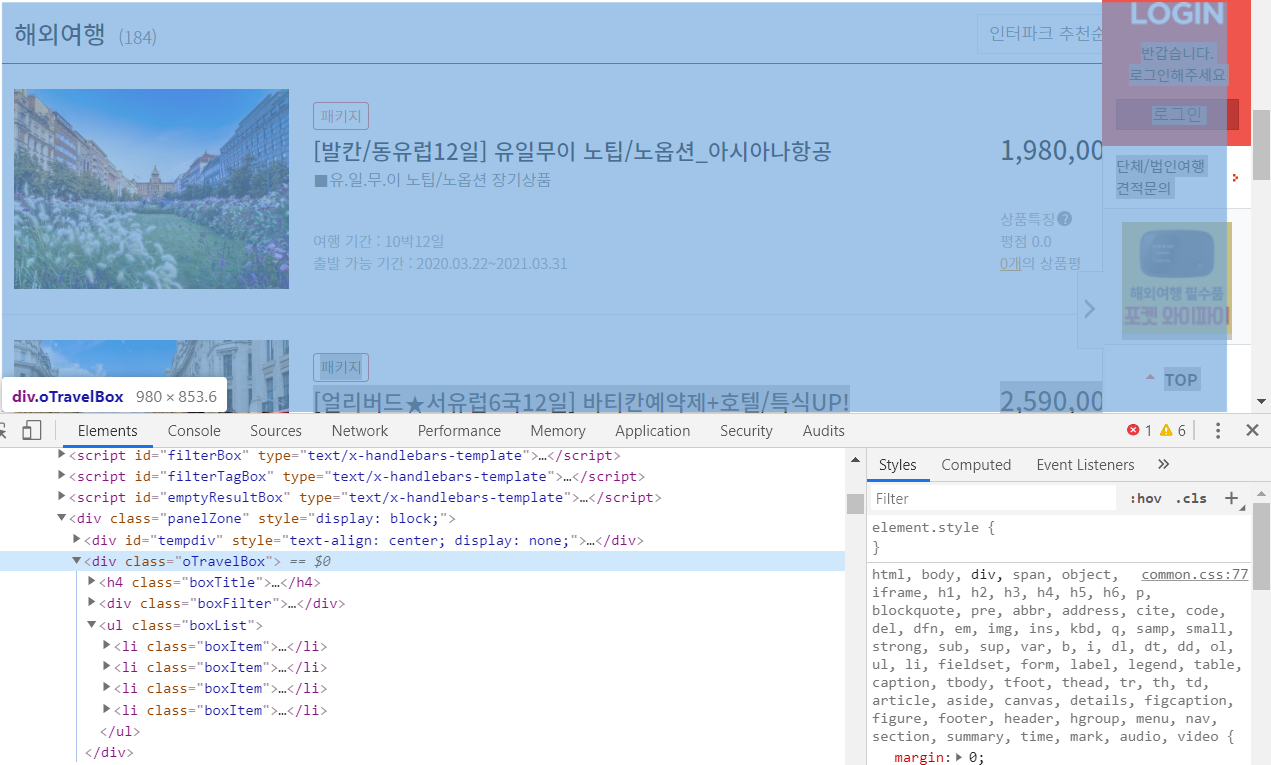Collapse the oTravelBox div node
1271x765 pixels.
[76, 561]
